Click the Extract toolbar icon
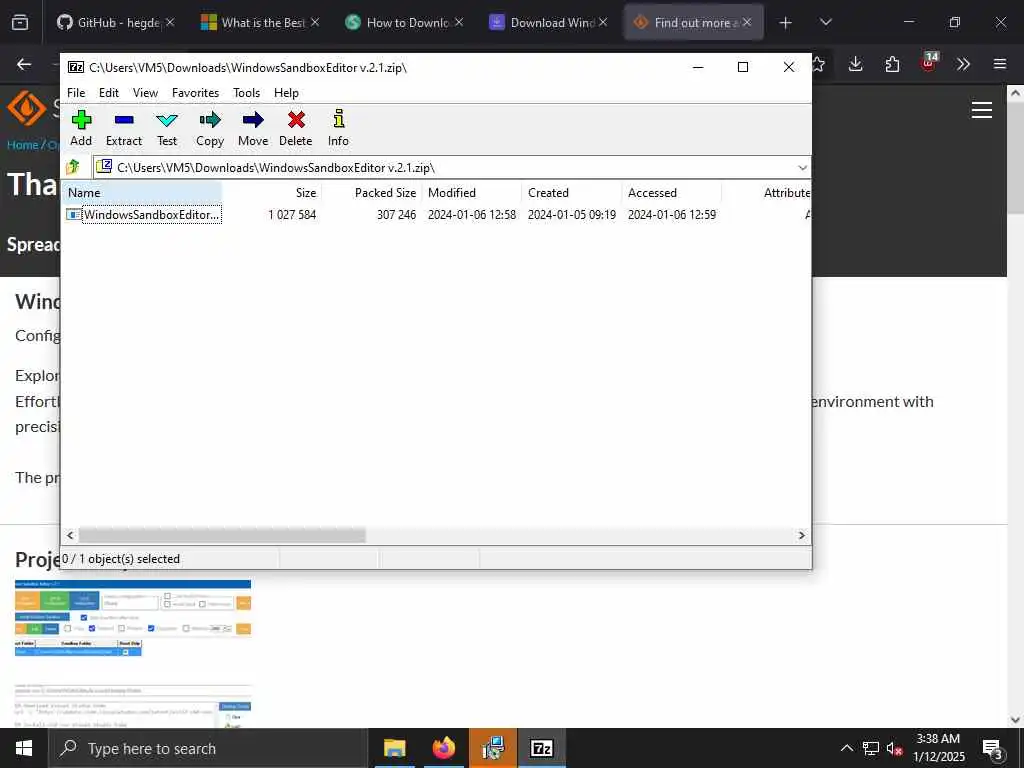This screenshot has width=1024, height=768. click(123, 128)
